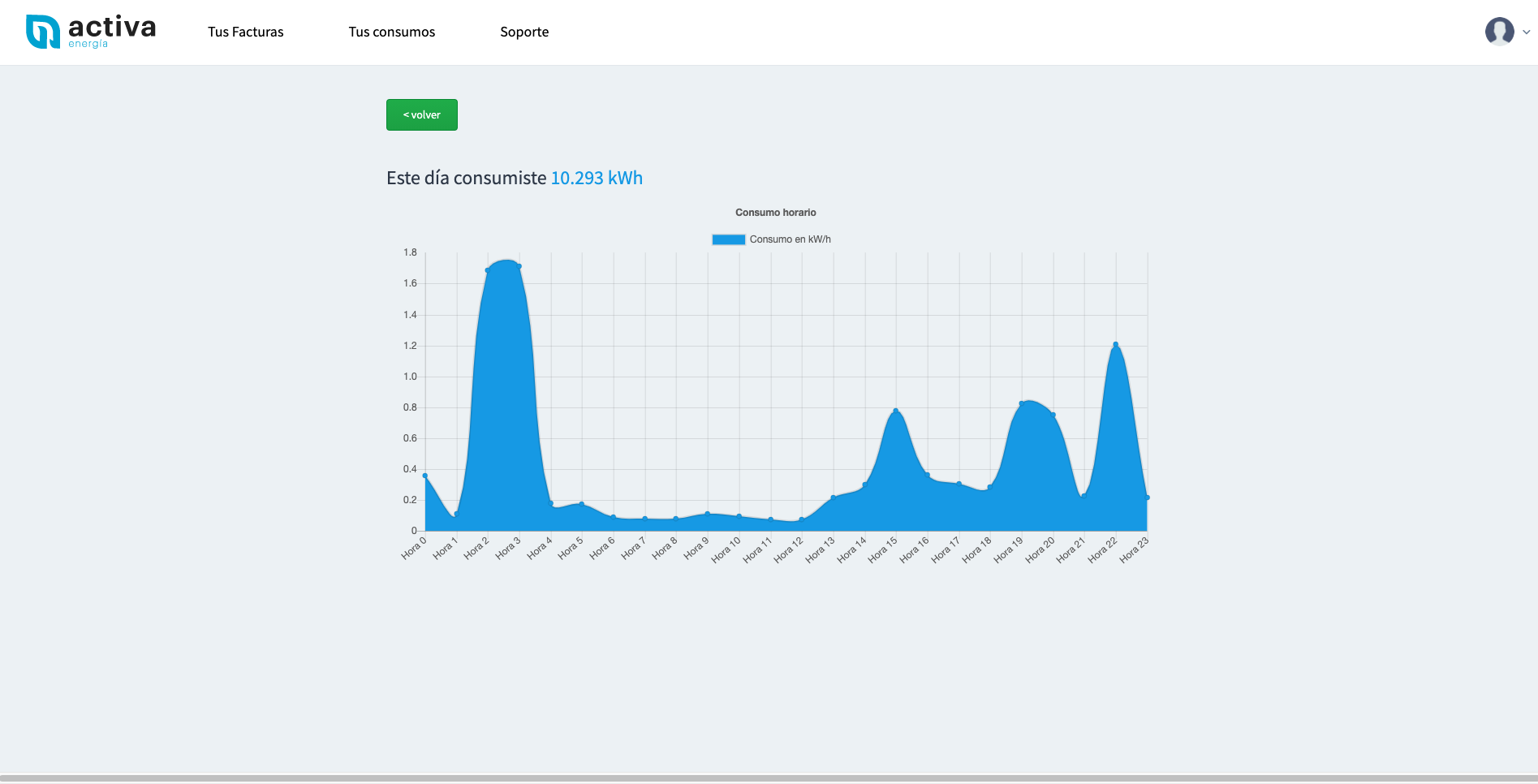Screen dimensions: 1538x784
Task: Click the Activa Energía logo
Action: 91,32
